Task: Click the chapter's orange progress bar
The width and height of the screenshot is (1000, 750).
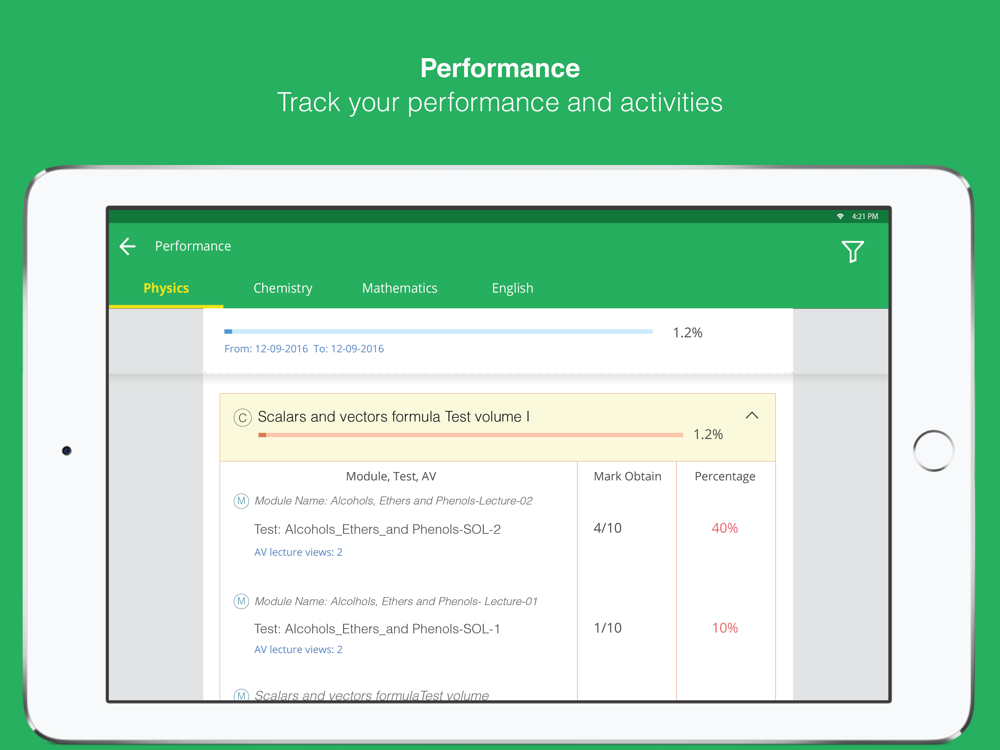Action: (x=470, y=435)
